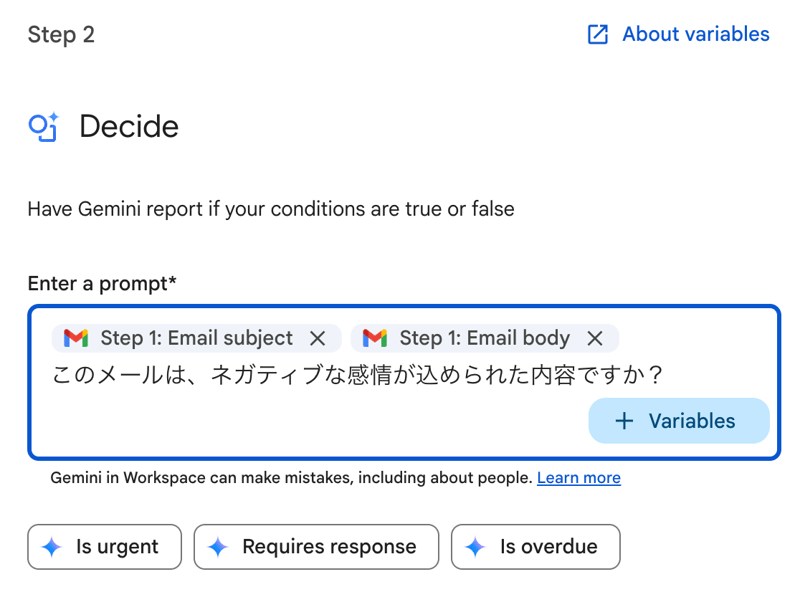Screen dimensions: 800x592
Task: Select the Step 1: Email body chip label
Action: click(484, 338)
